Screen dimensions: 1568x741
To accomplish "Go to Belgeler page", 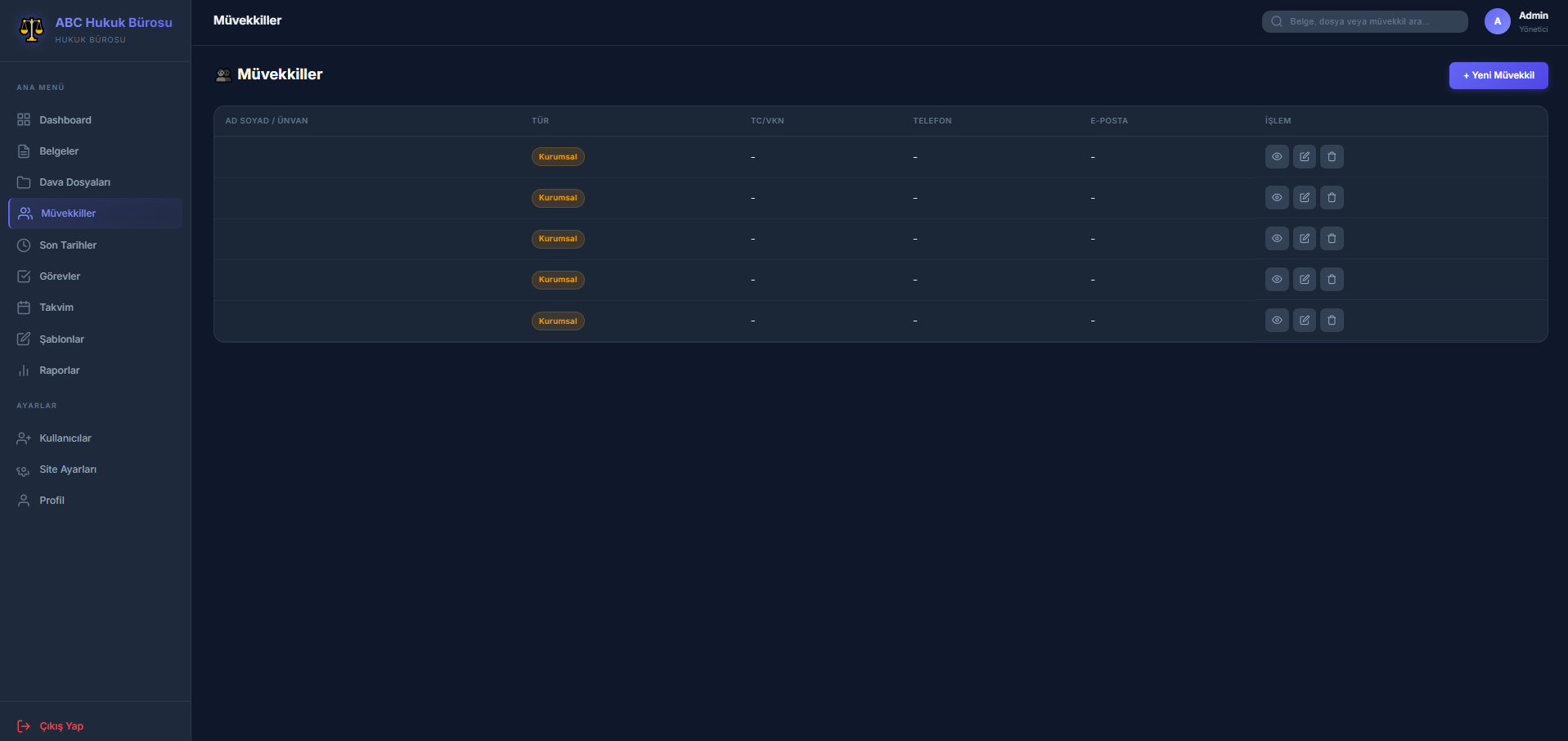I will pos(95,151).
